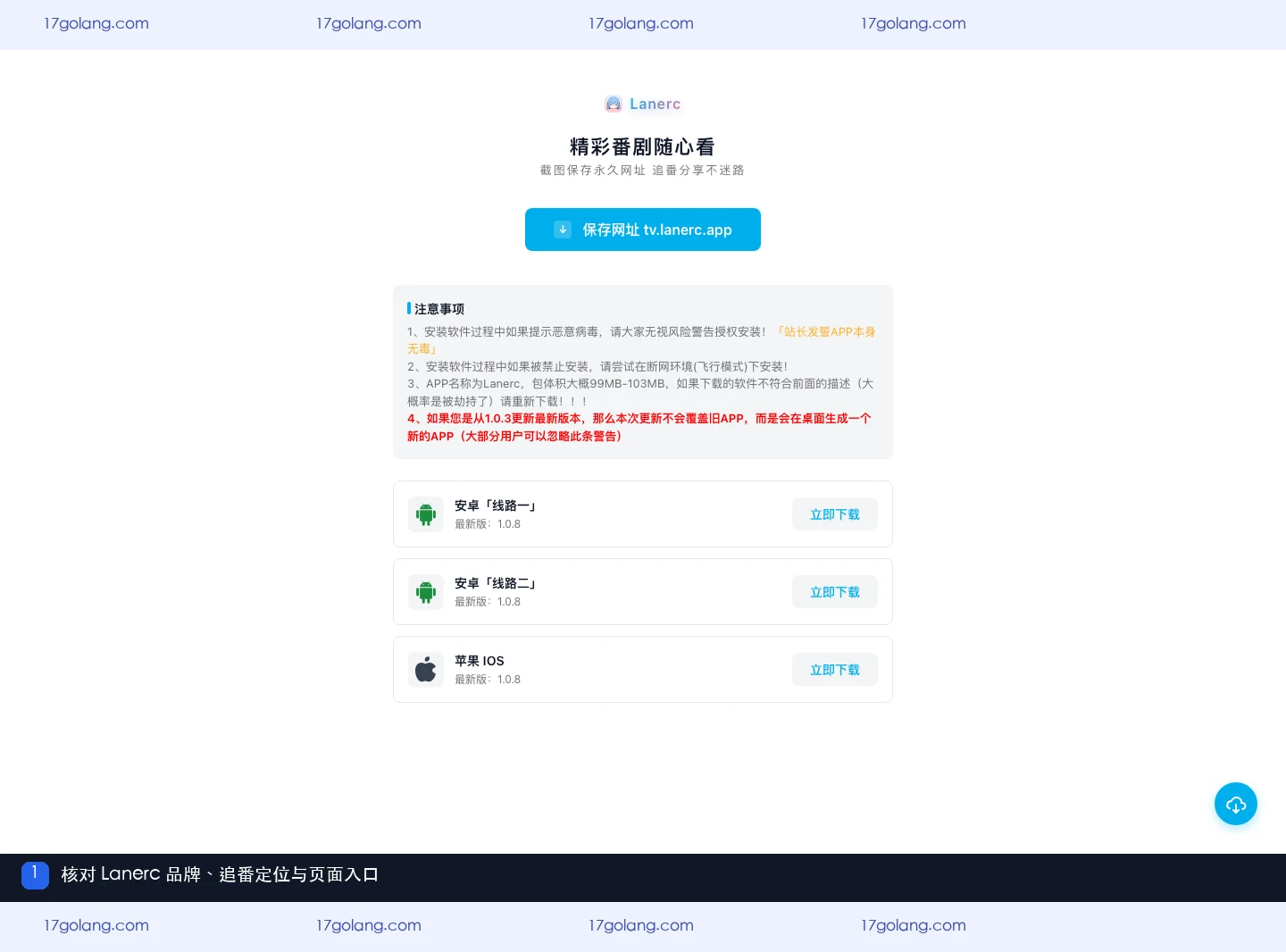Screen dimensions: 1286x952
Task: Click 最新版 1.0.8 under 线路一
Action: coord(488,524)
